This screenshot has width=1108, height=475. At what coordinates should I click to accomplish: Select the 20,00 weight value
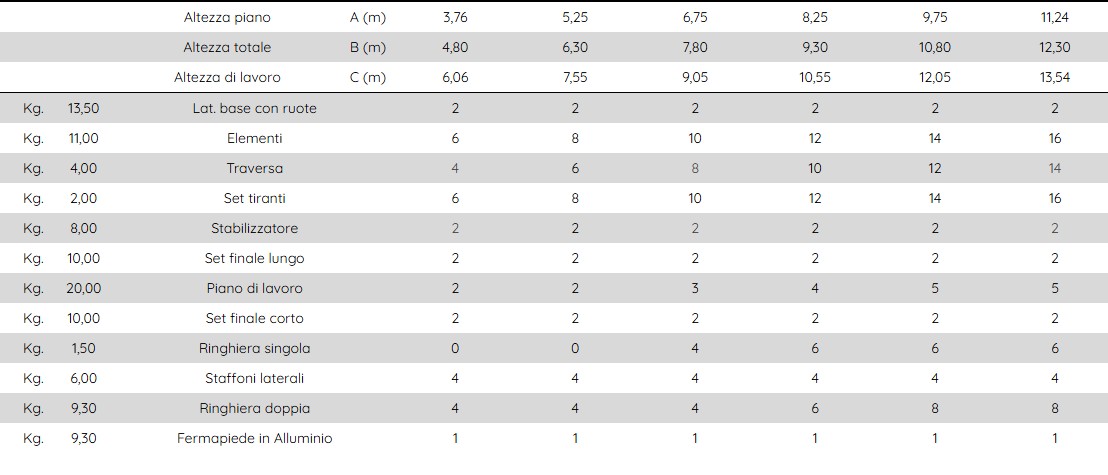click(x=83, y=288)
